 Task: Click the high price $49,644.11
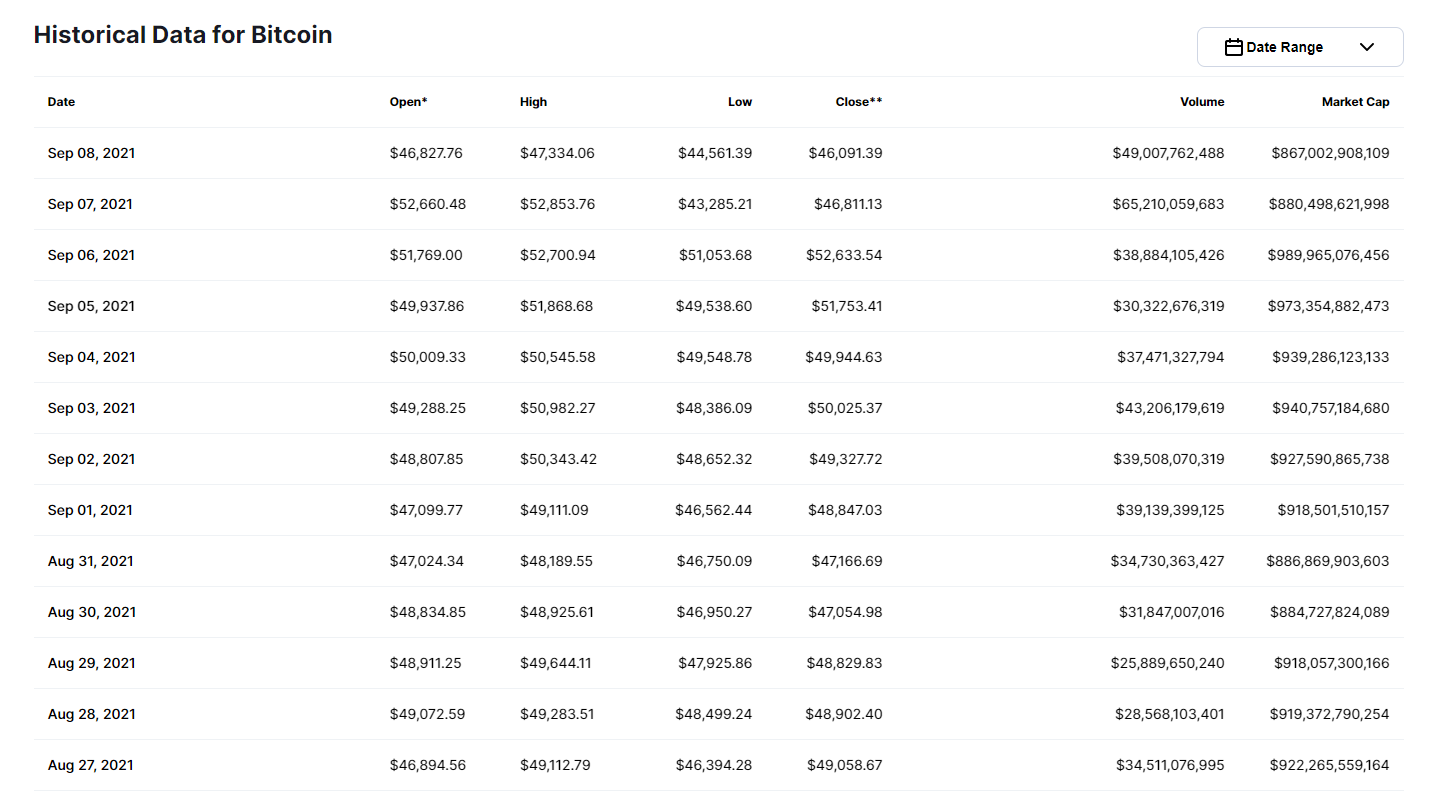pyautogui.click(x=555, y=663)
